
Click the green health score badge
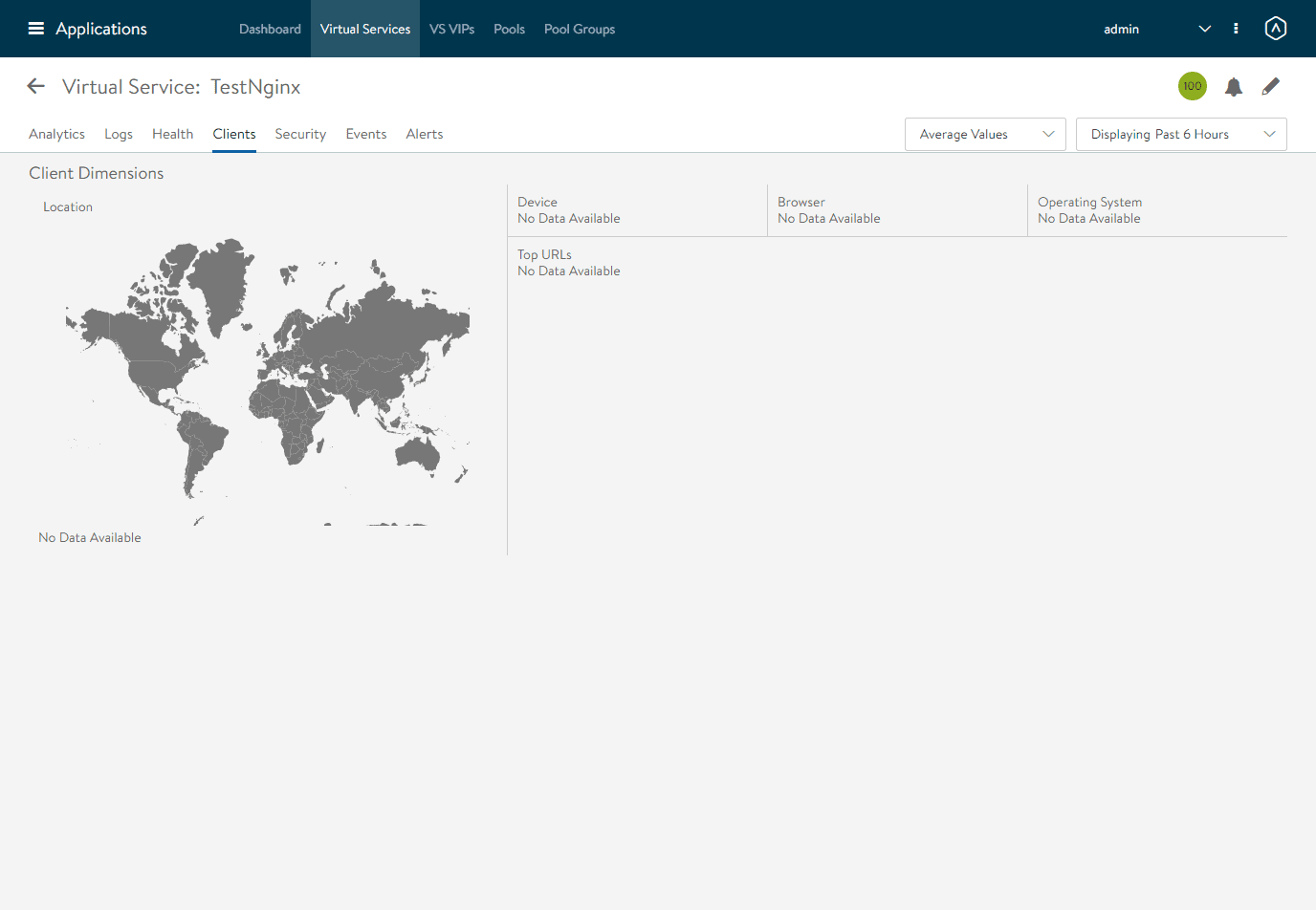click(1192, 86)
